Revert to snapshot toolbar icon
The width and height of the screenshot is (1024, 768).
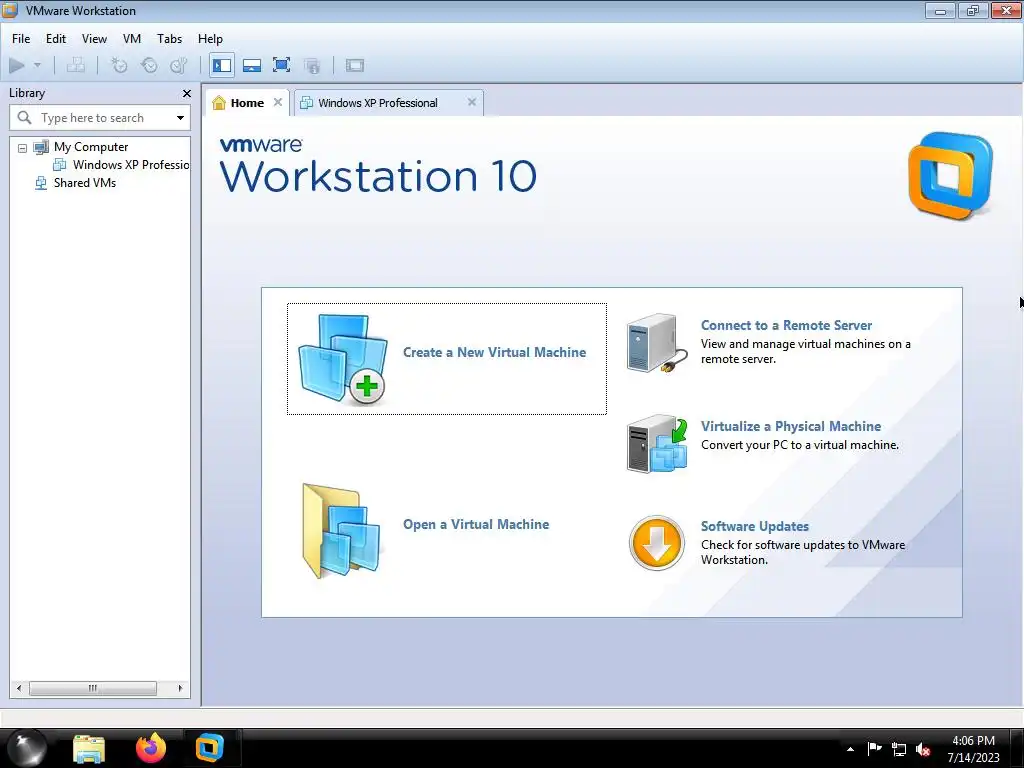point(149,65)
